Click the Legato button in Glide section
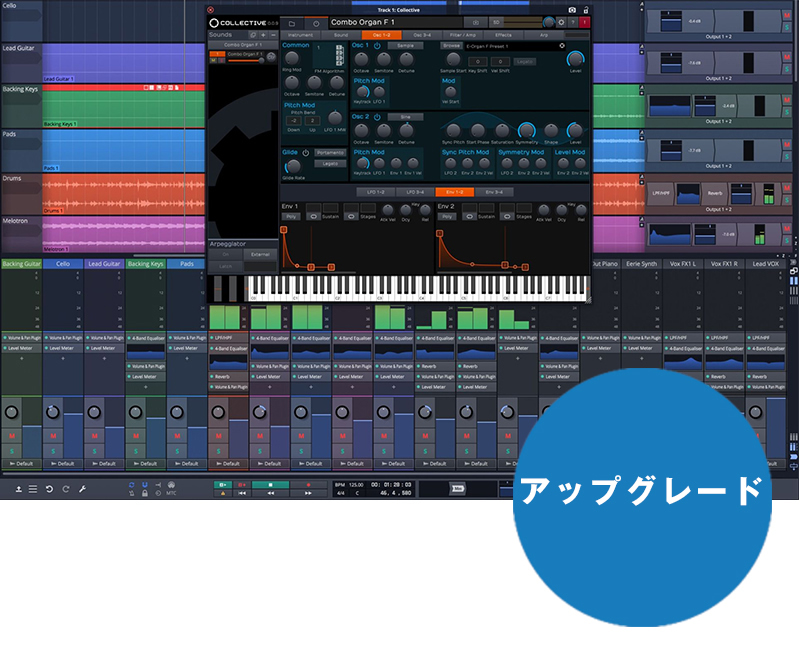The image size is (800, 649). 330,164
